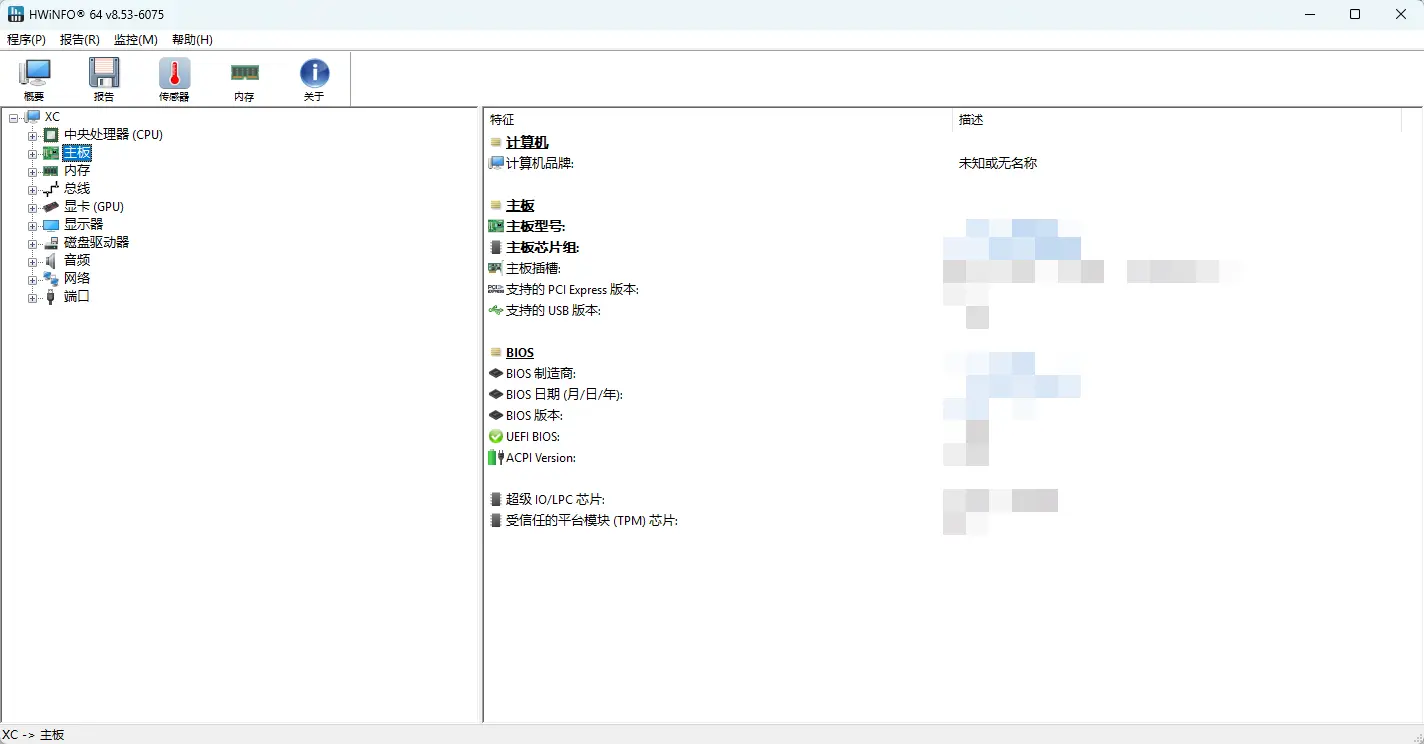This screenshot has width=1424, height=744.
Task: Click the 显示器 monitor icon in tree
Action: [51, 225]
